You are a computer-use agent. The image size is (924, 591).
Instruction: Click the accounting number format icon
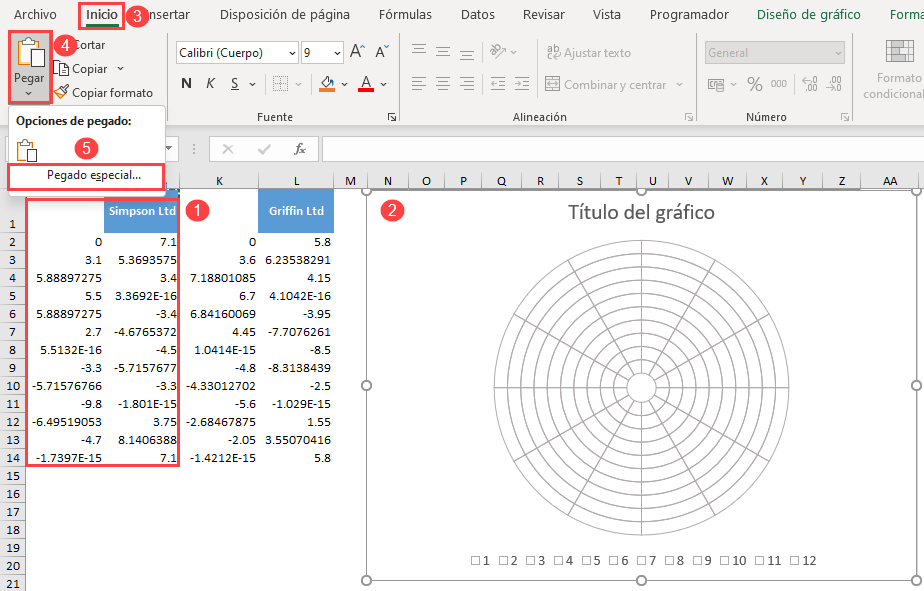coord(716,84)
